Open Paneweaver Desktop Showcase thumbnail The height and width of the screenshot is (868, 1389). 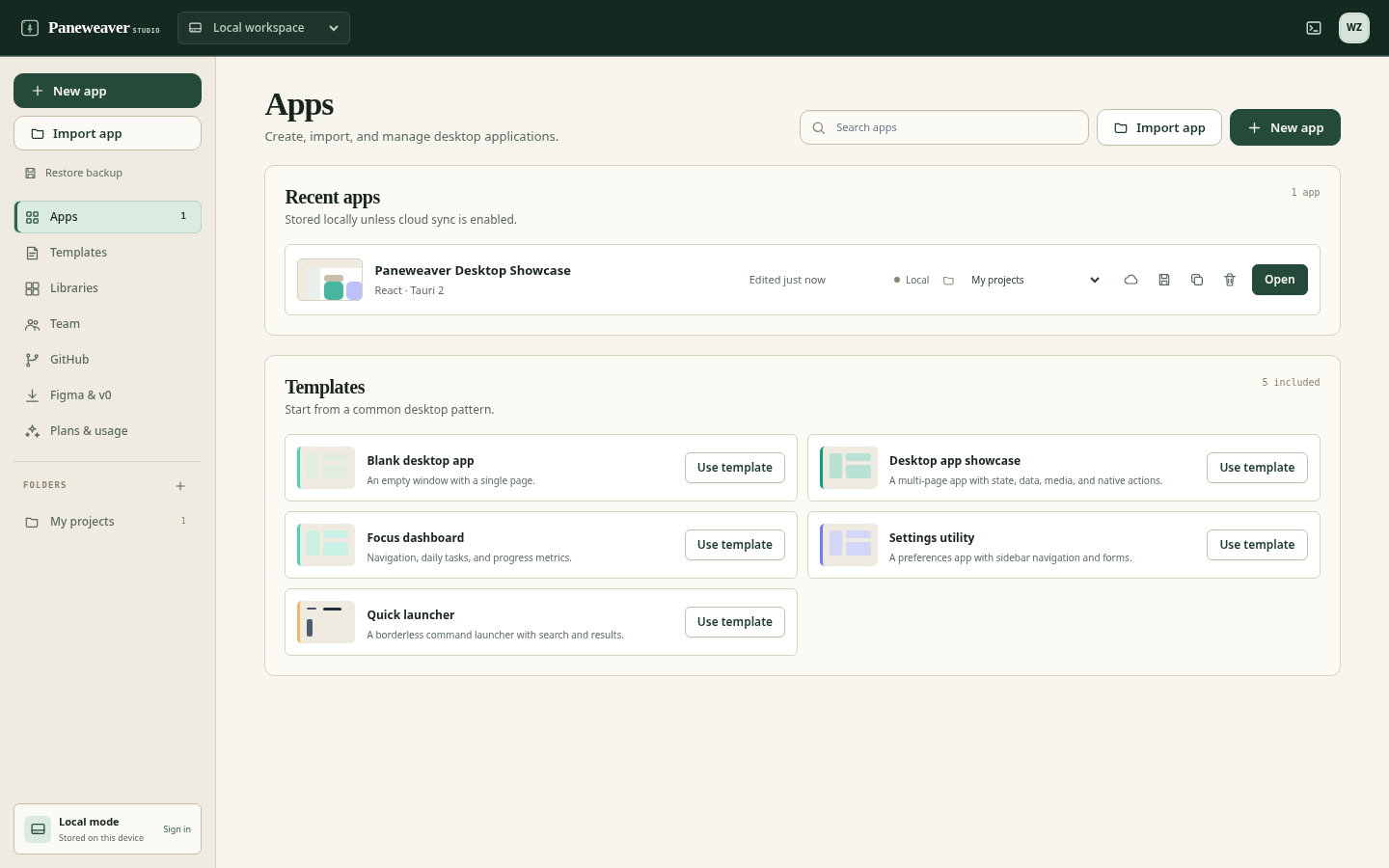click(x=330, y=280)
